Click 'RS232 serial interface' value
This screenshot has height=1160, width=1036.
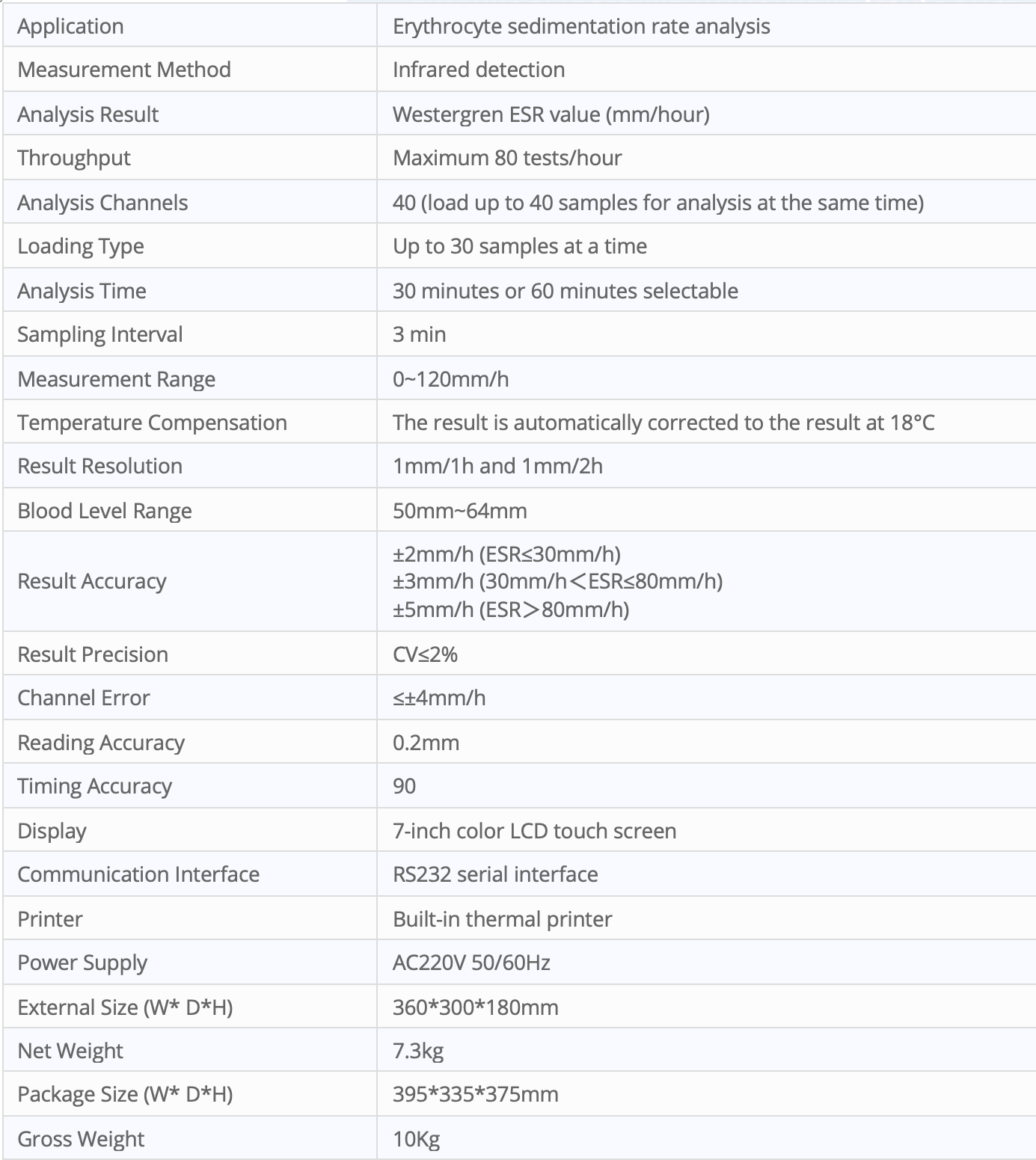tap(495, 874)
